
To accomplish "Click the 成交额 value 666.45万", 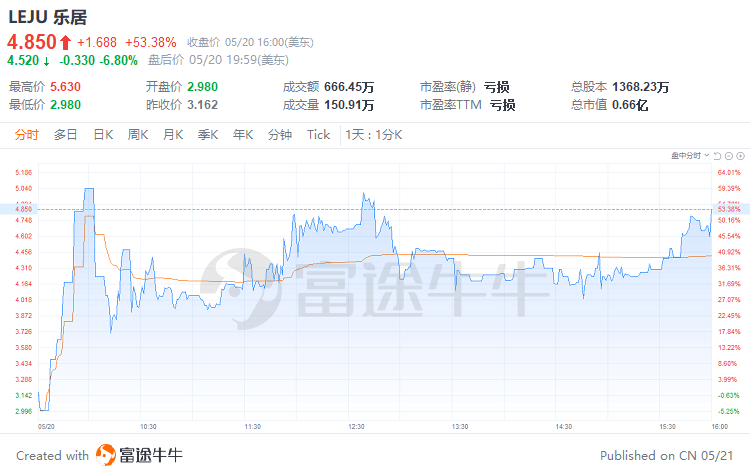I will click(x=349, y=87).
